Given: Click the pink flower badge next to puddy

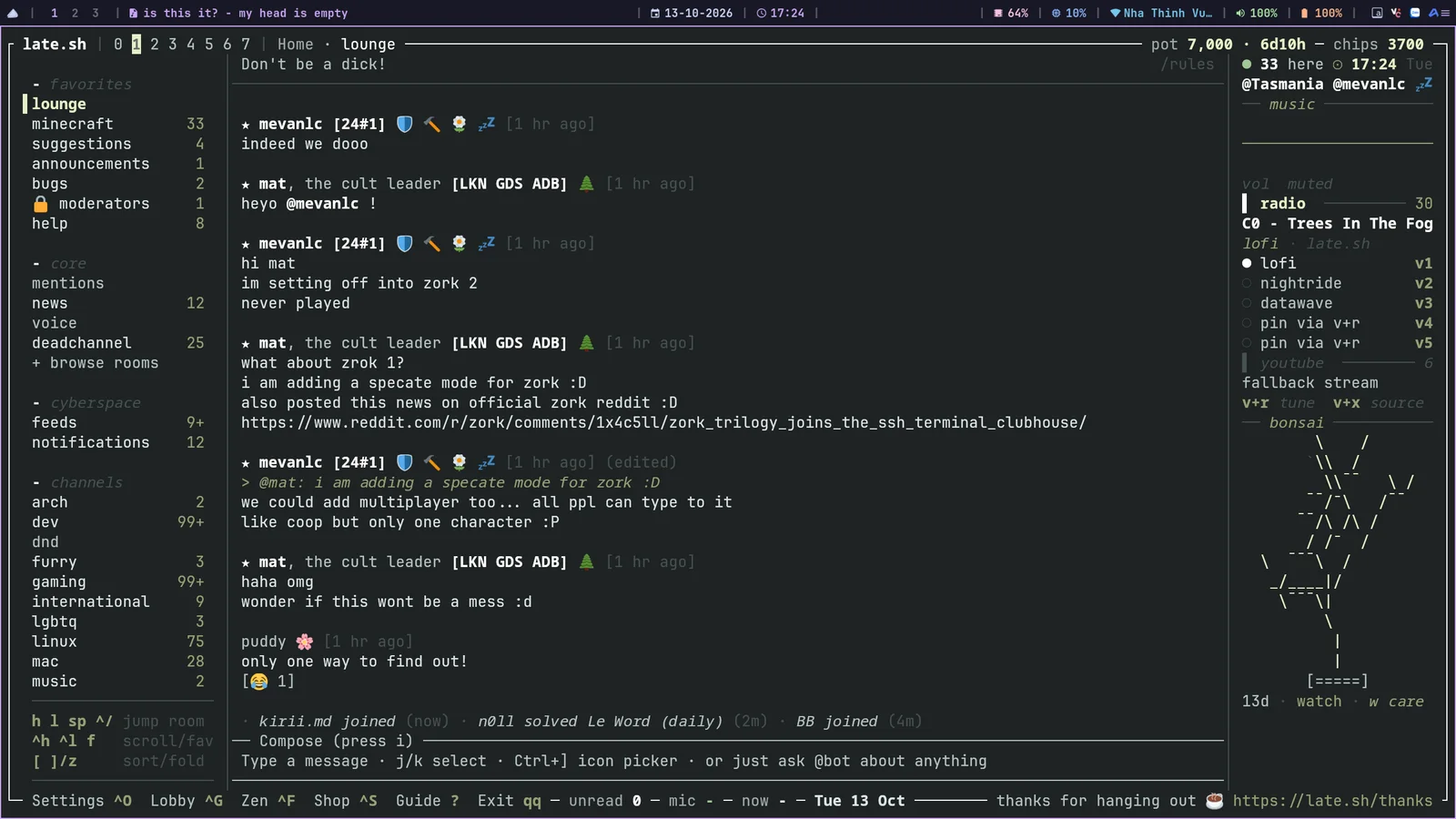Looking at the screenshot, I should [305, 642].
